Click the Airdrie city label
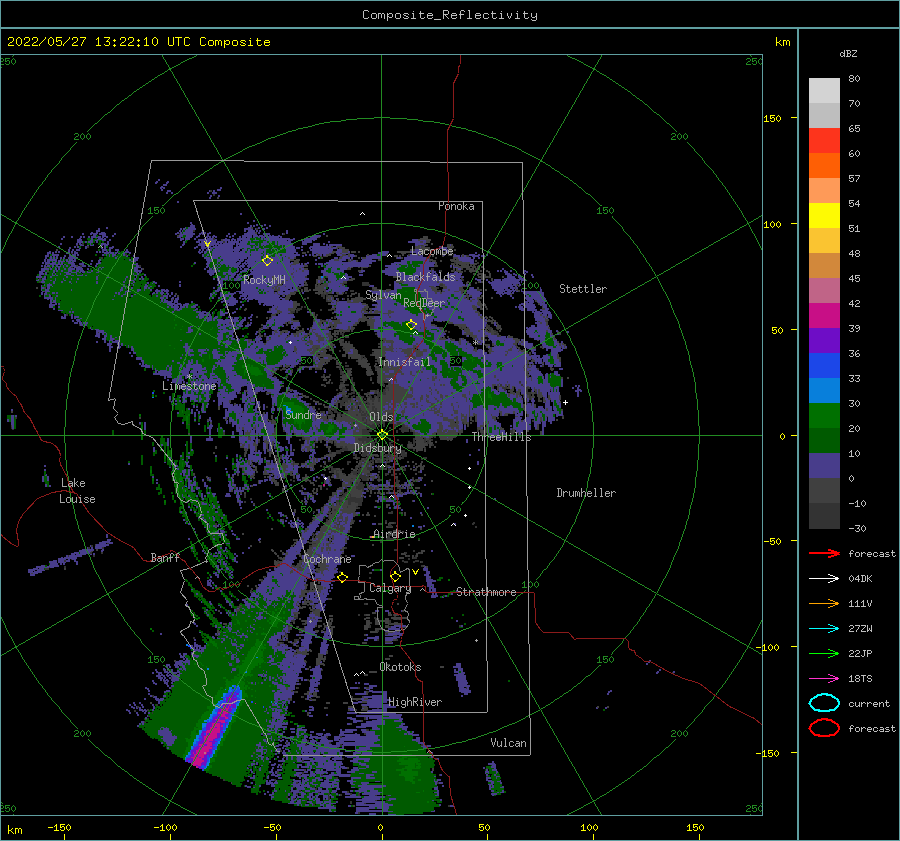 (394, 534)
